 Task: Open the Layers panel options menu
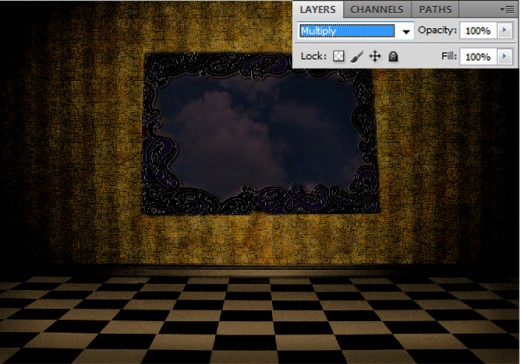tap(507, 10)
